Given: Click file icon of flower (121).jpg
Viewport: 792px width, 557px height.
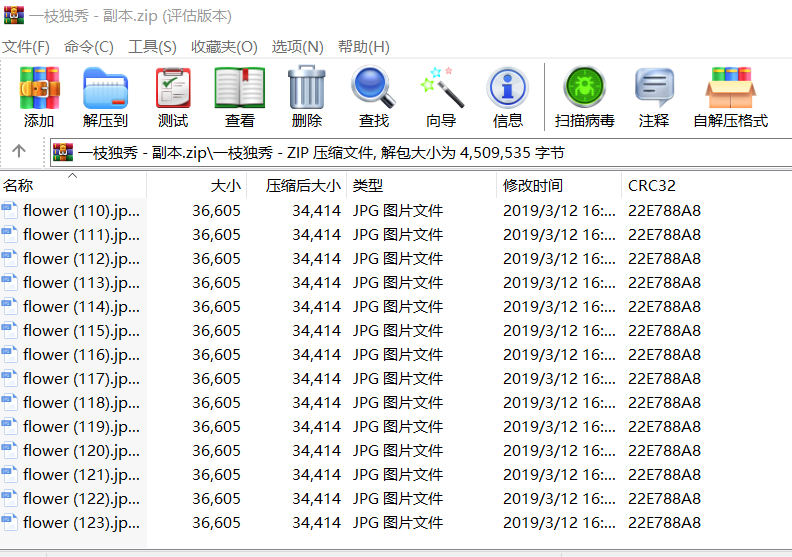Looking at the screenshot, I should click(9, 474).
